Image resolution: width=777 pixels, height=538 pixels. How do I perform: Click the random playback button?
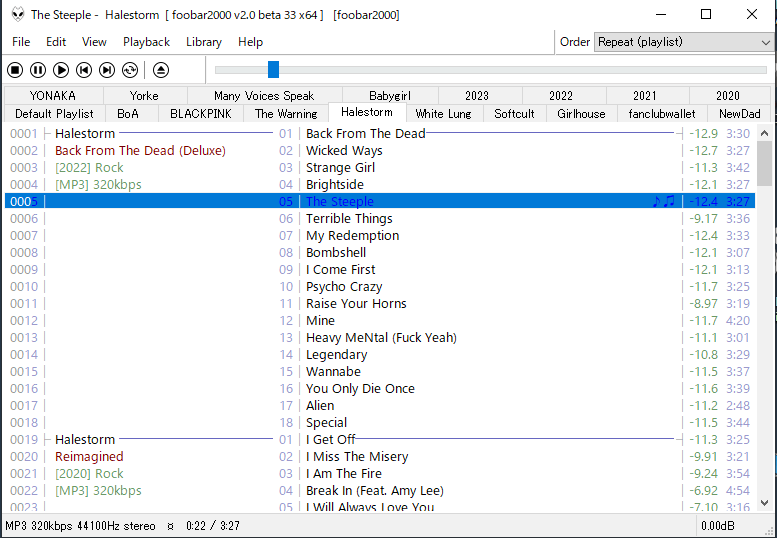click(130, 70)
